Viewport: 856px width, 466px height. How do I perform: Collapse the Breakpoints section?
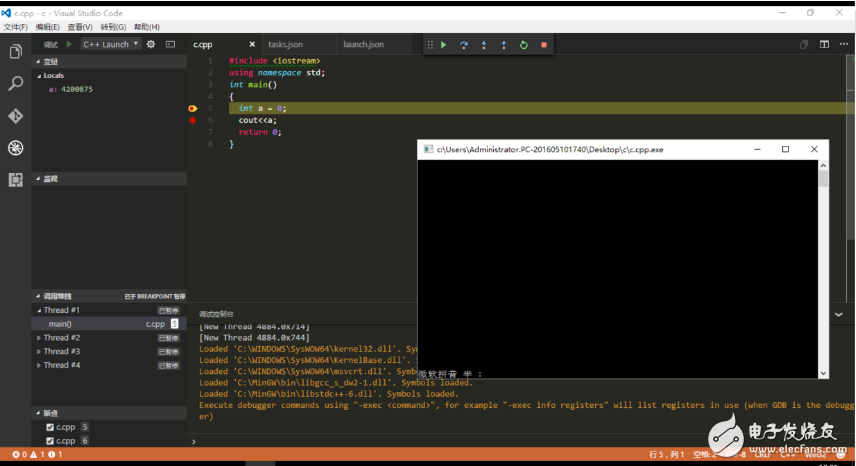[109, 413]
